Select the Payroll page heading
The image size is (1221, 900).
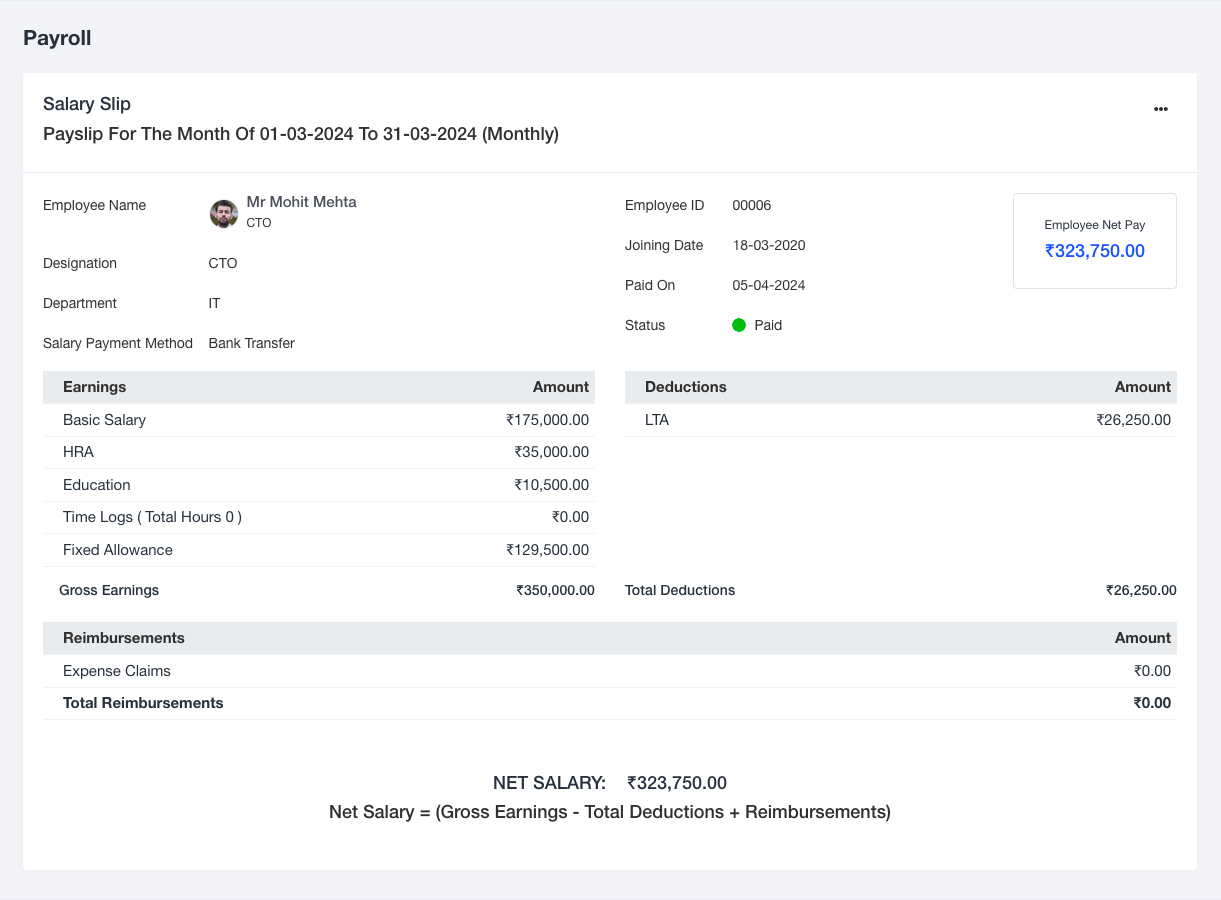[57, 38]
